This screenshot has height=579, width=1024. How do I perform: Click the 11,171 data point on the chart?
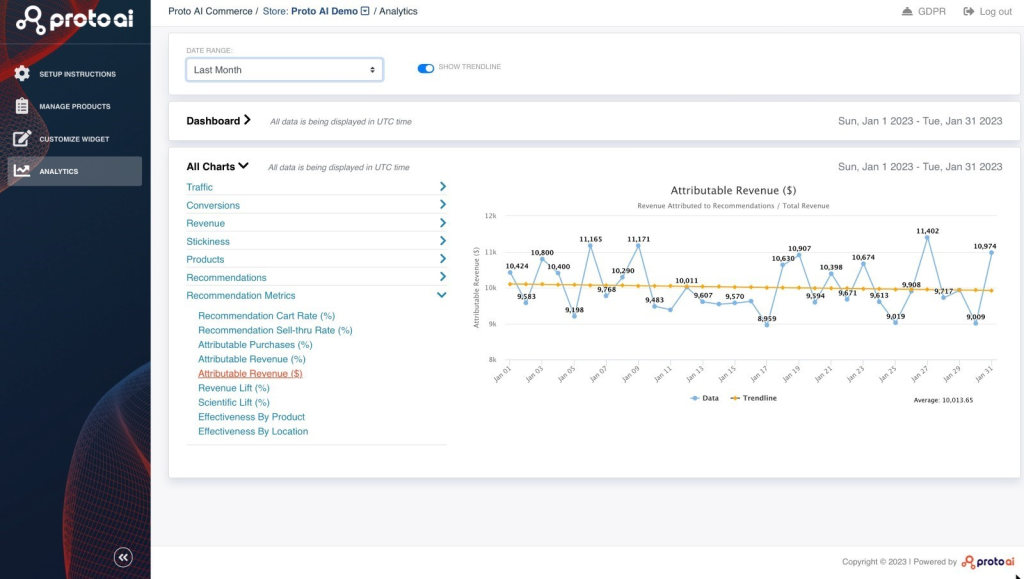coord(638,246)
